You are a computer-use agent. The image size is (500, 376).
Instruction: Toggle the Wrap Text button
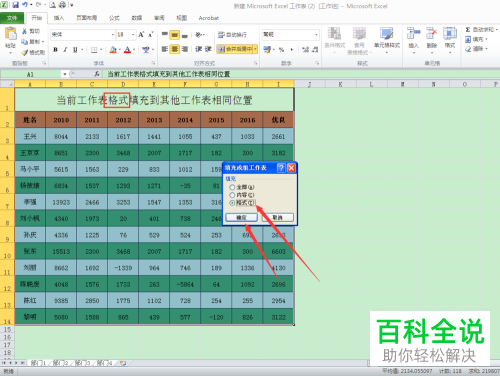[232, 34]
